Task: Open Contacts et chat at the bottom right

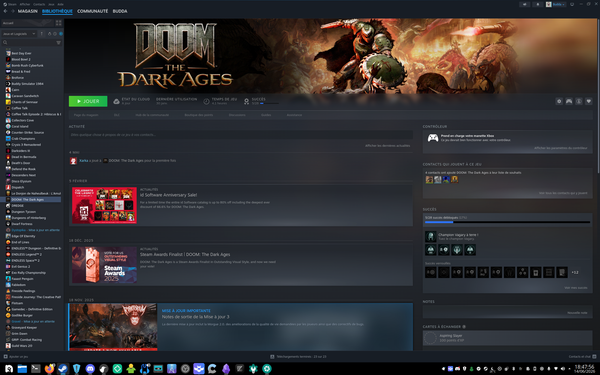Action: pos(582,357)
